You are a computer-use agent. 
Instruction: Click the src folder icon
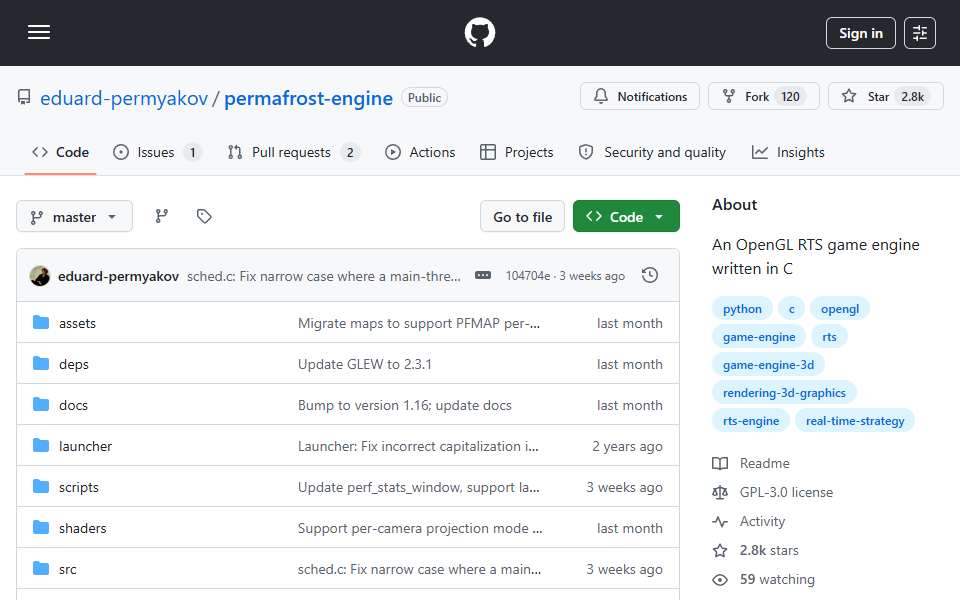pos(41,569)
